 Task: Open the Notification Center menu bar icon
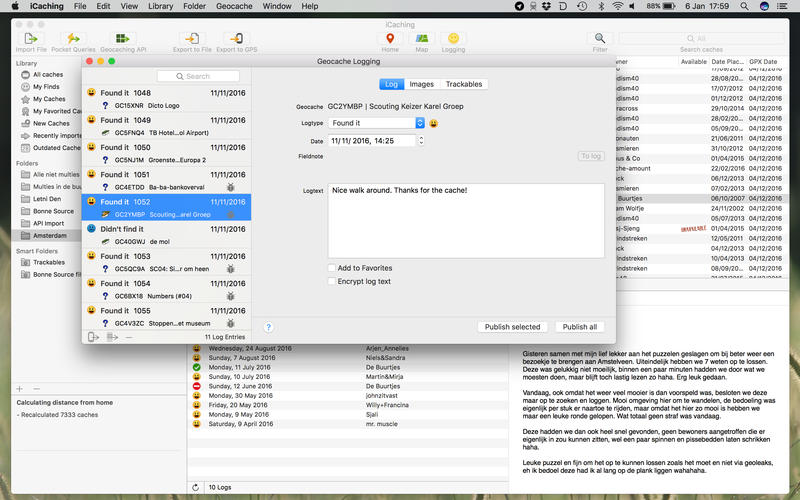pyautogui.click(x=782, y=6)
